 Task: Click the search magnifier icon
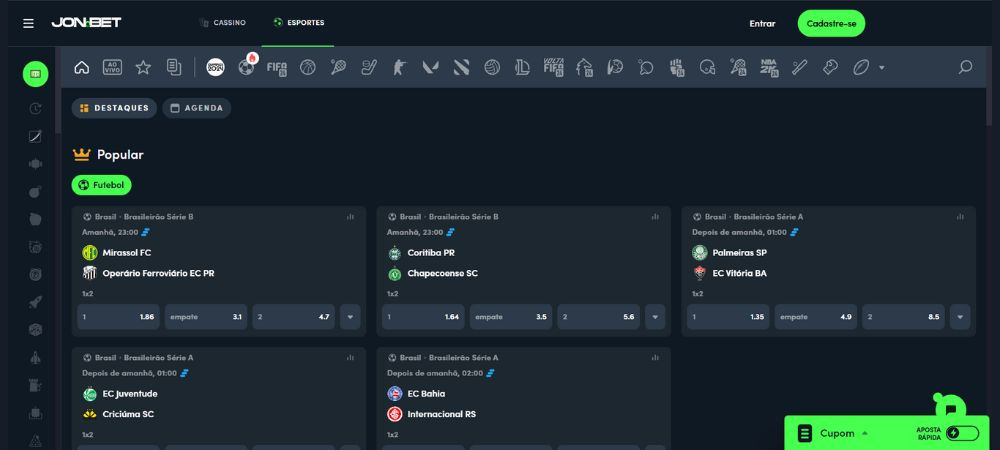tap(965, 67)
